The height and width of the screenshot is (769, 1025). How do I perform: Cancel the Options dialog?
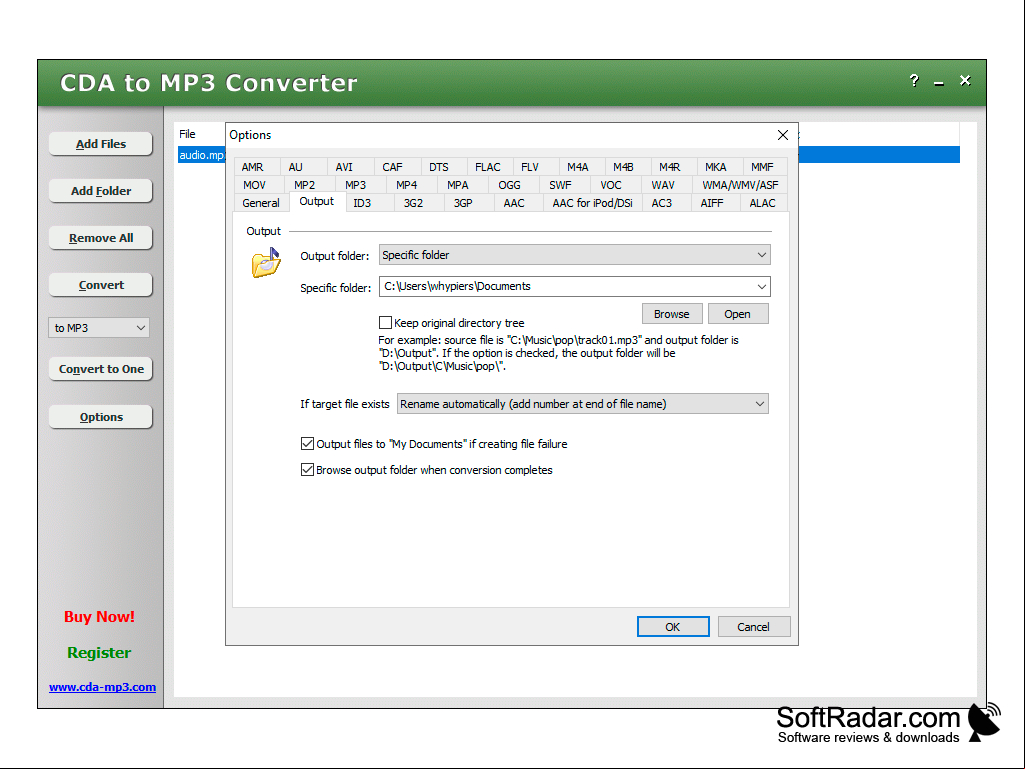pos(753,627)
